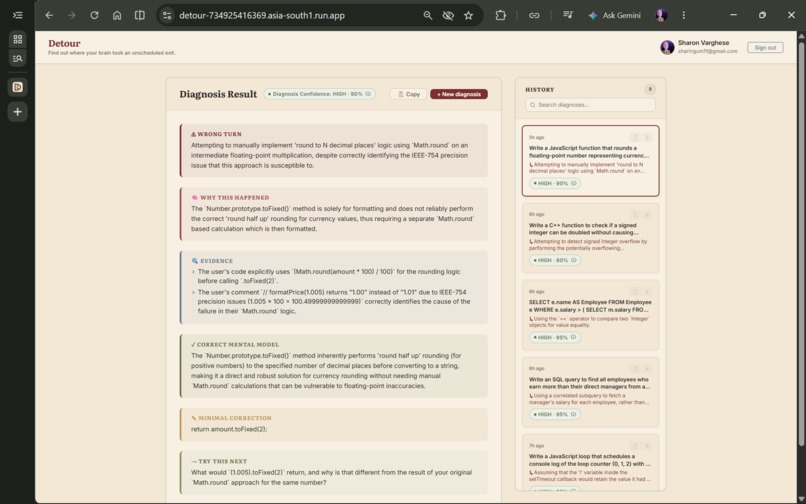Click the crossed-out eye icon in address bar
Image resolution: width=806 pixels, height=504 pixels.
tap(448, 15)
